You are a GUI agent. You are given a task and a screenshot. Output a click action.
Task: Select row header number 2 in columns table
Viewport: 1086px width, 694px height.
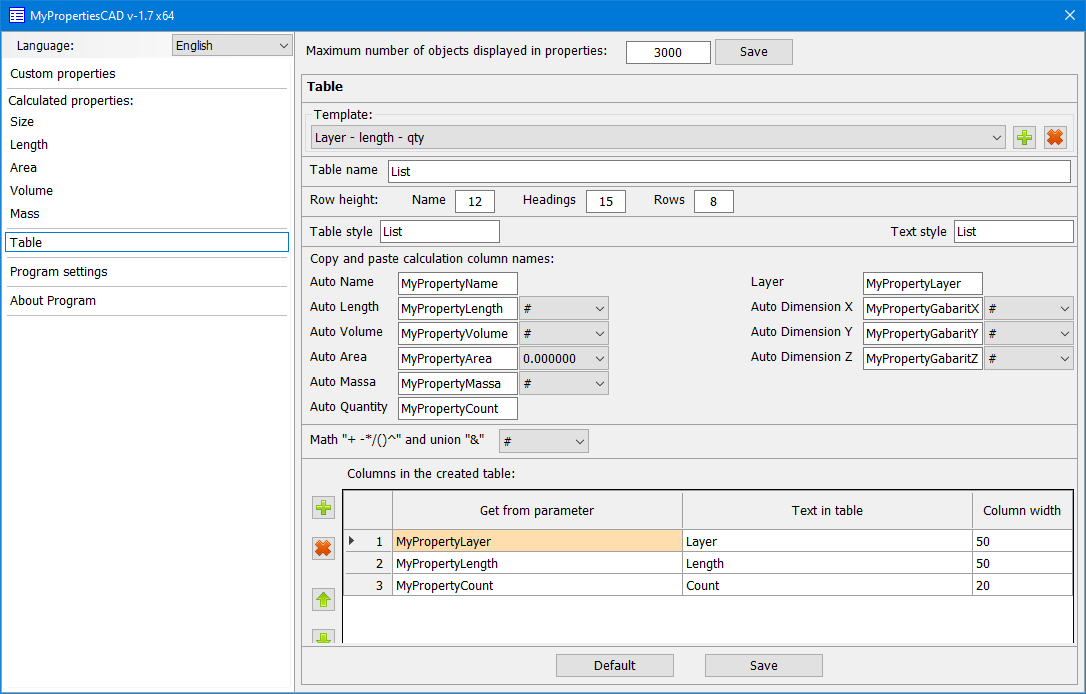368,564
